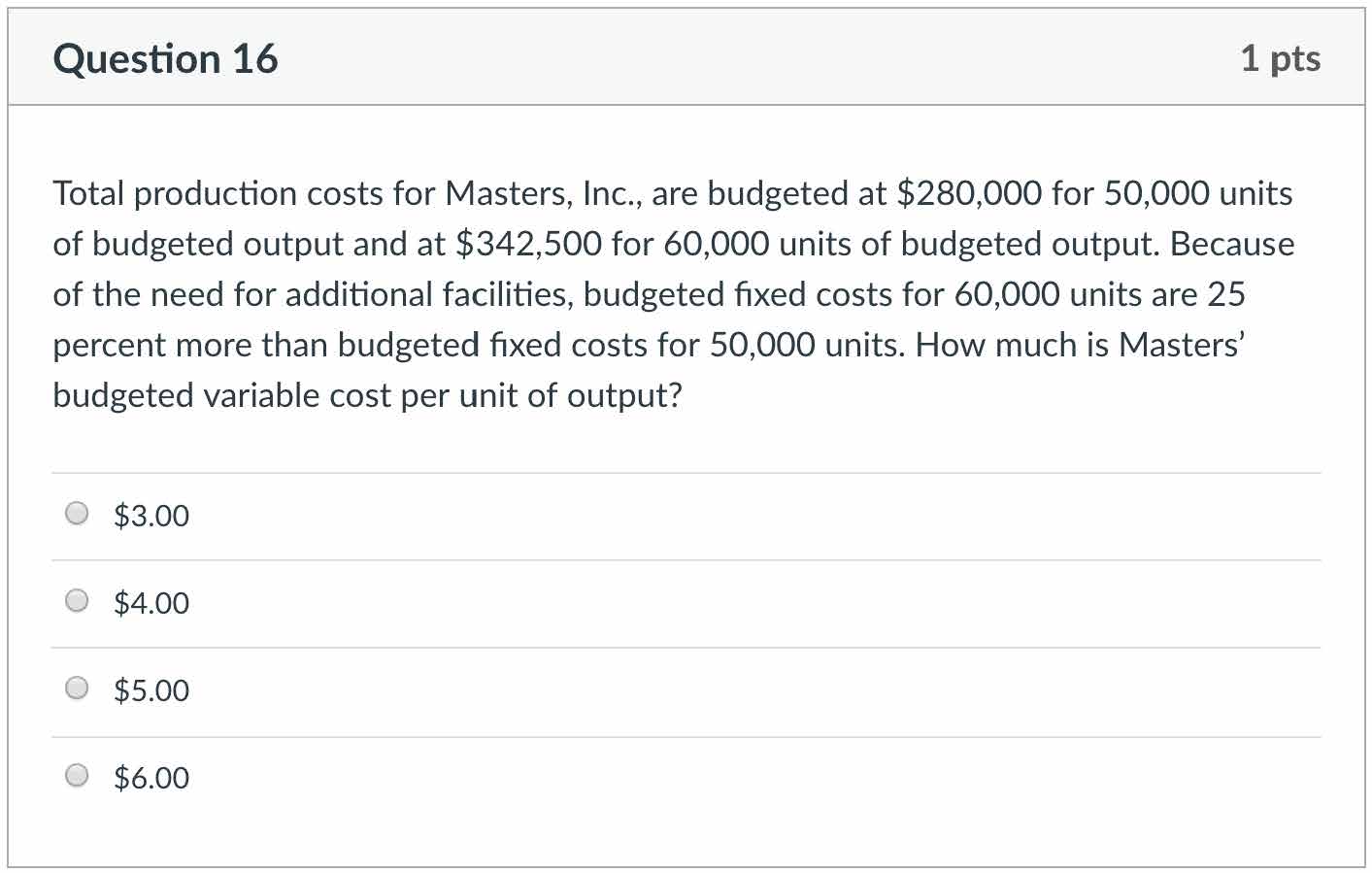1372x873 pixels.
Task: Click the $3.00 answer label text
Action: tap(151, 516)
